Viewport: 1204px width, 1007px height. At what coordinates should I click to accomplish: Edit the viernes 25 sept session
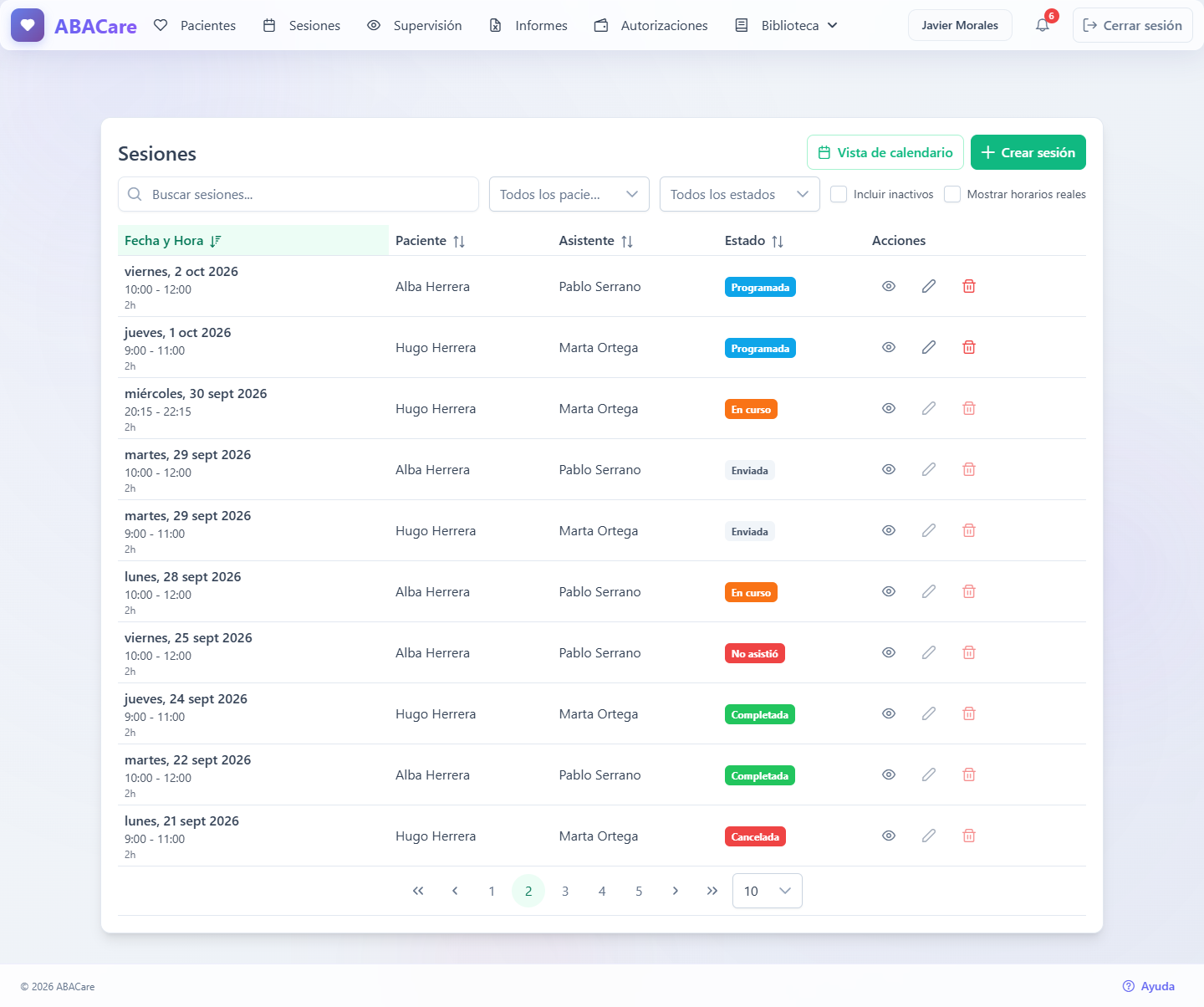pyautogui.click(x=929, y=652)
